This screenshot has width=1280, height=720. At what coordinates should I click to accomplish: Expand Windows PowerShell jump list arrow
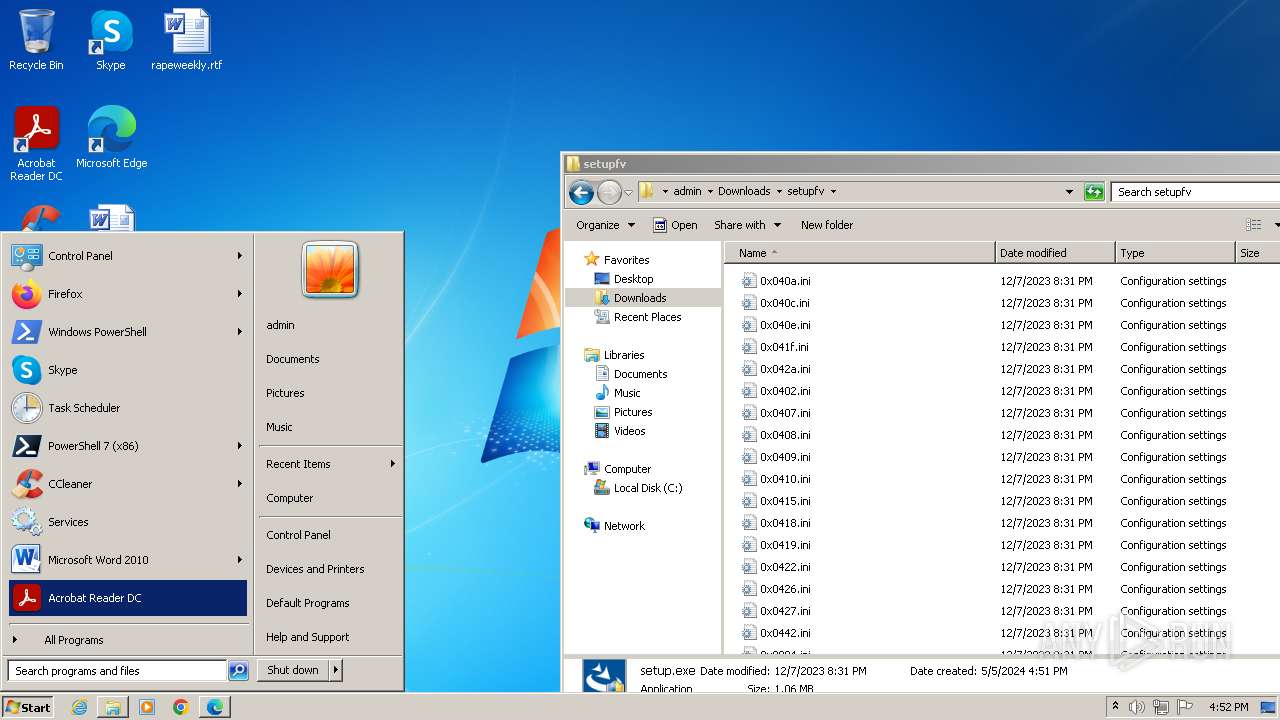click(x=240, y=332)
